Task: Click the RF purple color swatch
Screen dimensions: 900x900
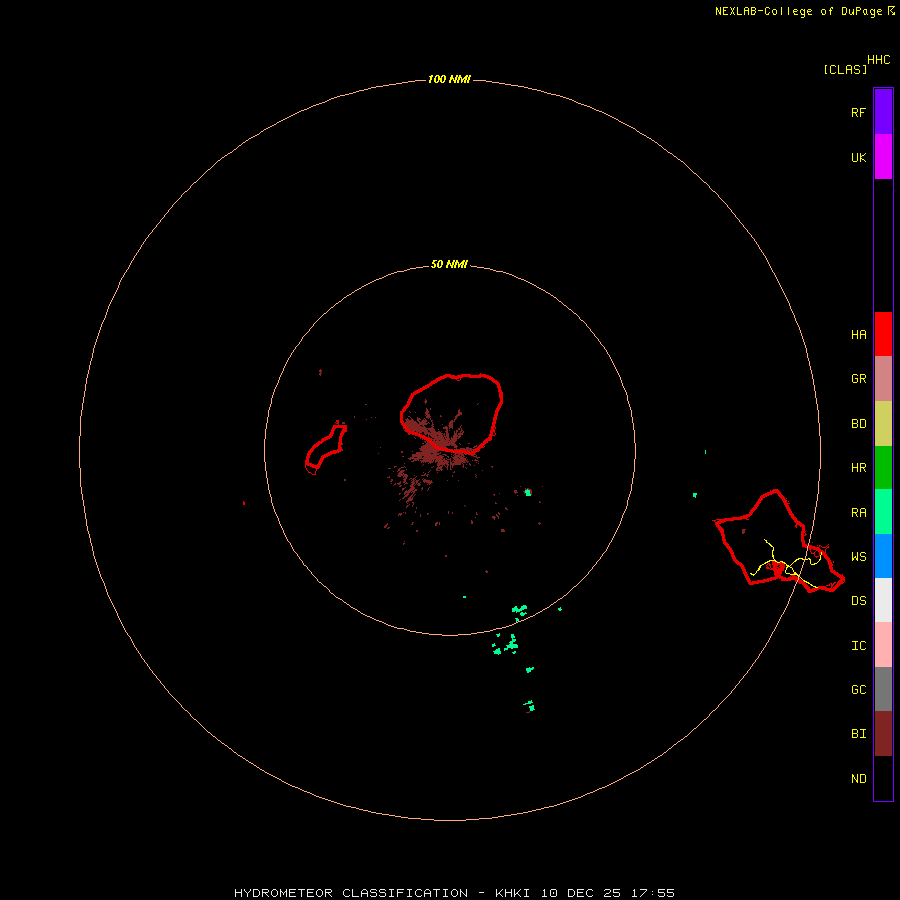Action: [x=883, y=112]
